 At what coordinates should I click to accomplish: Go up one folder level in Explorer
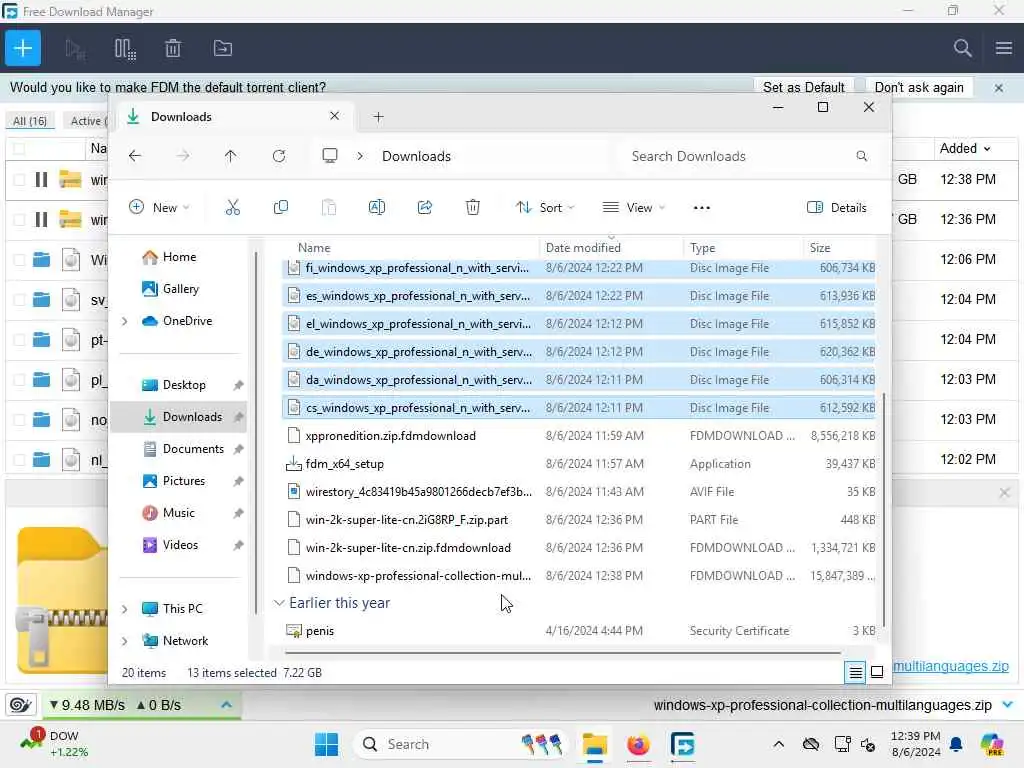click(x=231, y=156)
